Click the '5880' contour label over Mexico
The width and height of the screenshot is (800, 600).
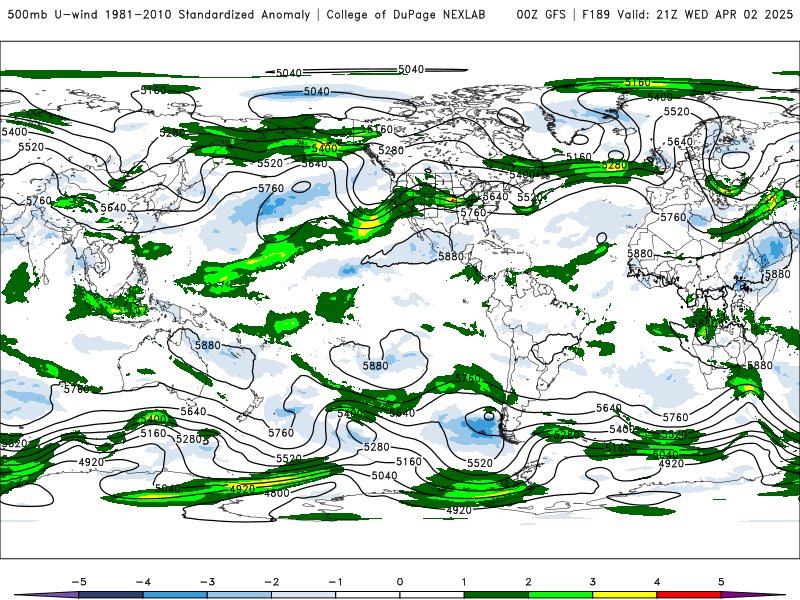point(451,256)
